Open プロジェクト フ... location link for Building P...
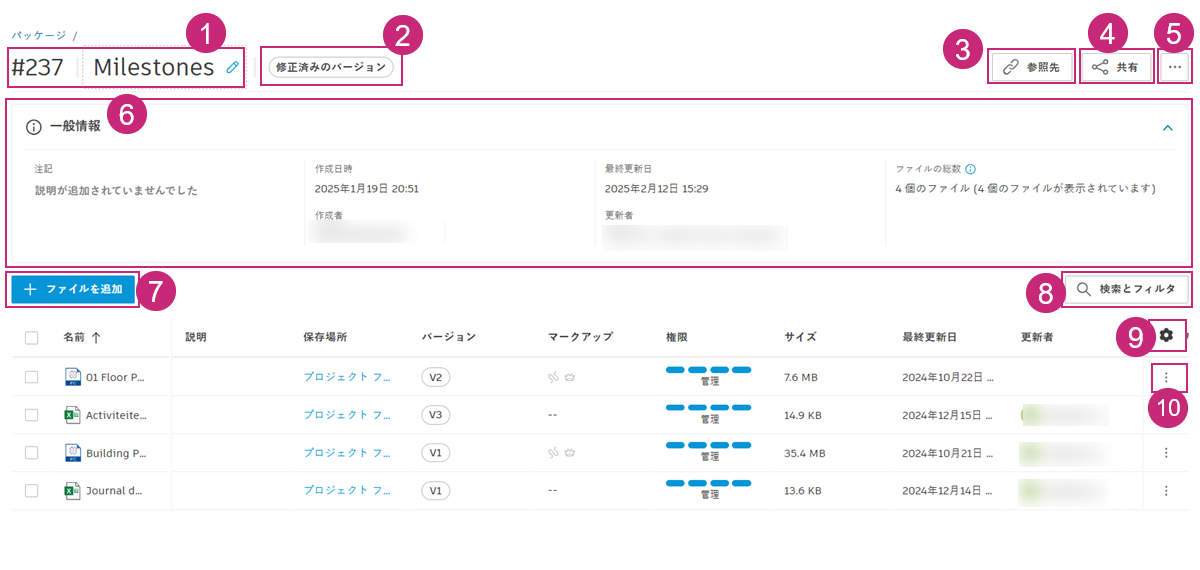 347,453
